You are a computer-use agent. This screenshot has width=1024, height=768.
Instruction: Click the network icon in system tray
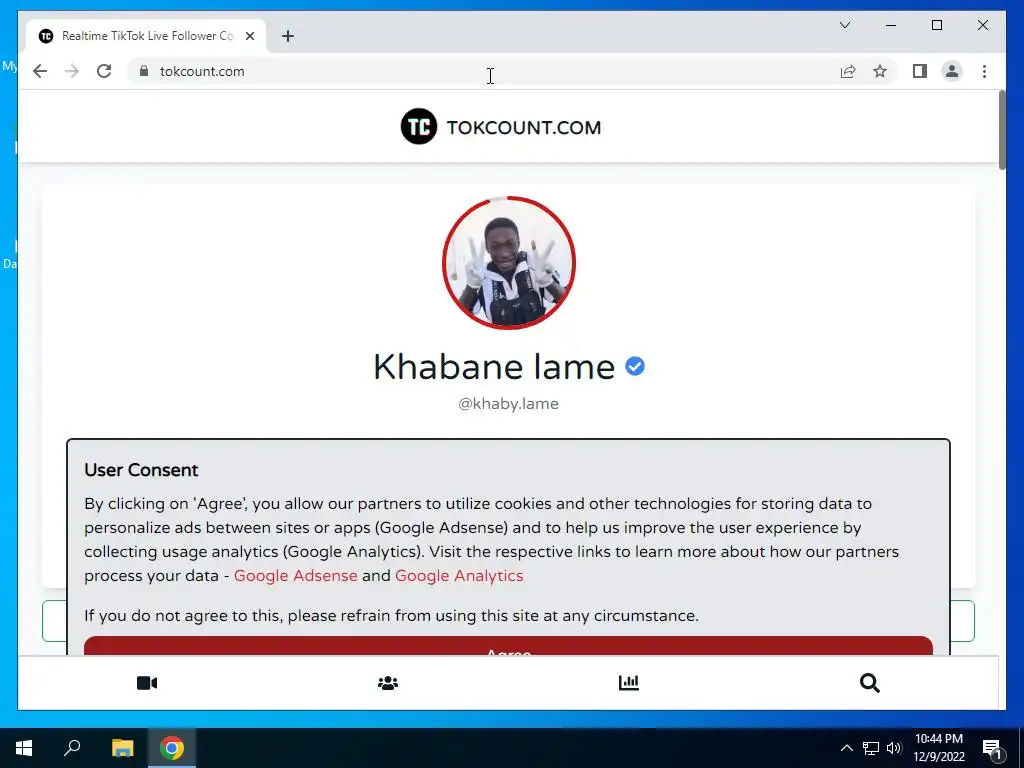pos(871,748)
